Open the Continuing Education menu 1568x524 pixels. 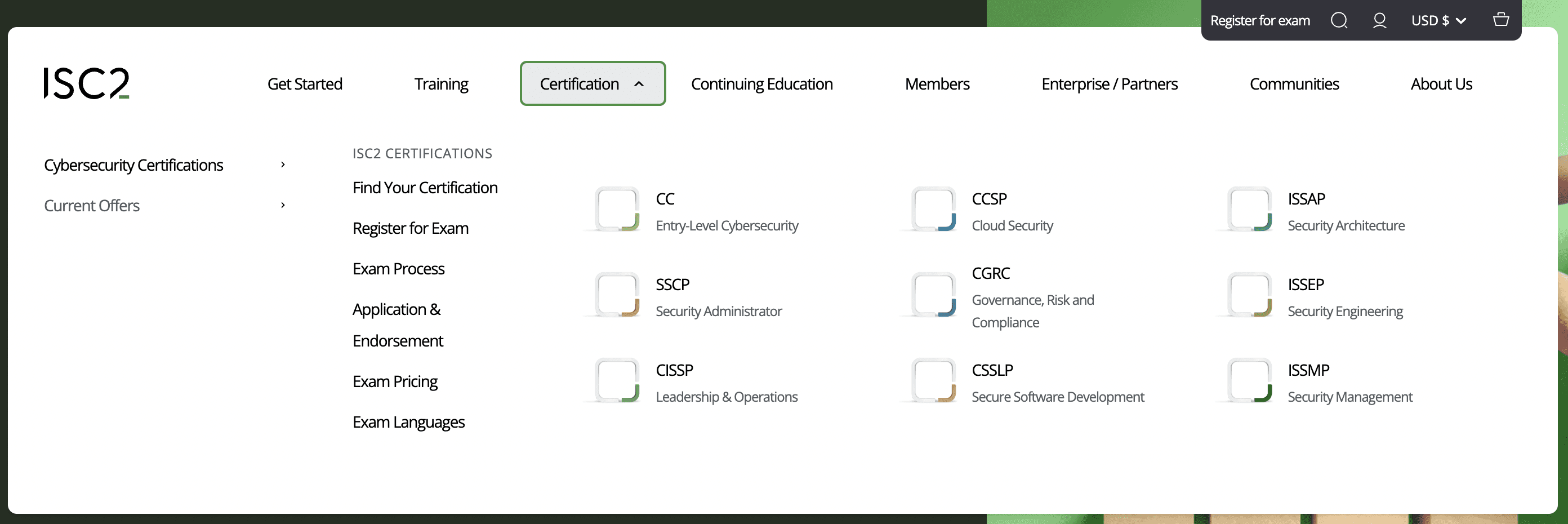click(761, 84)
